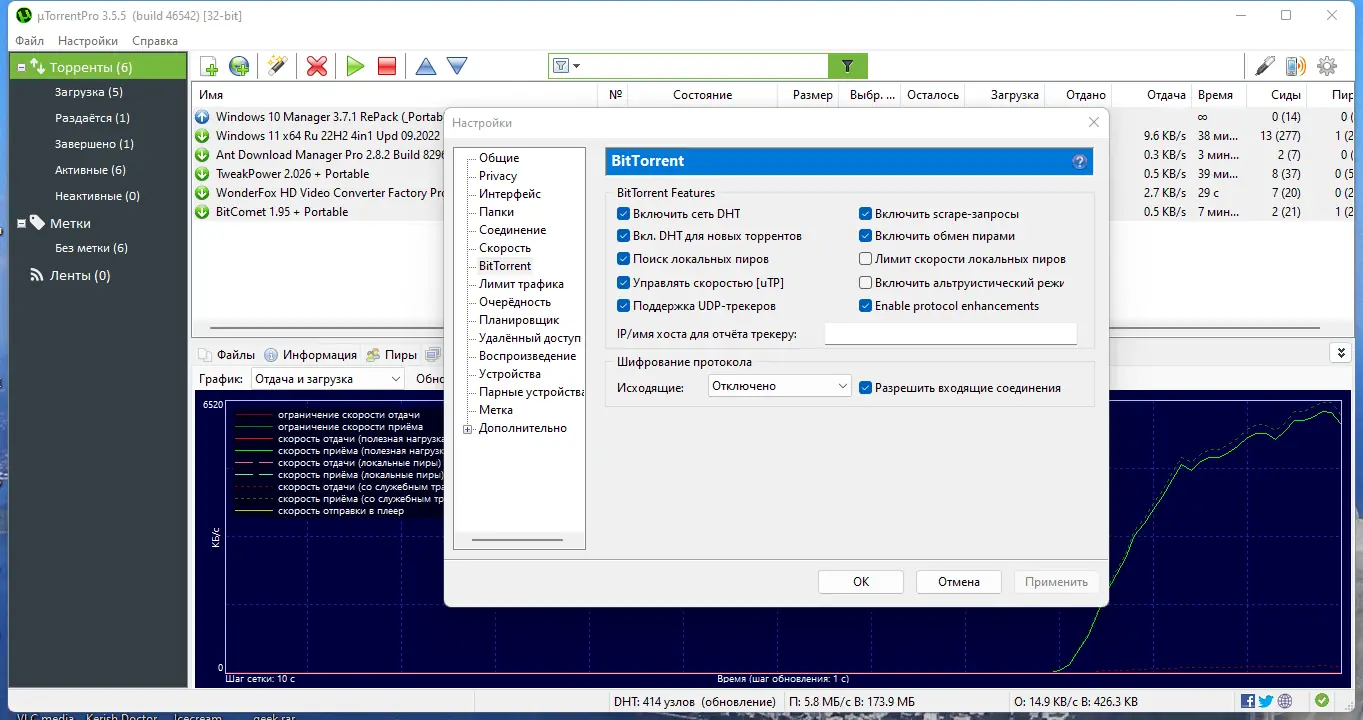Screen dimensions: 1363x720
Task: Open the Исходящие encryption dropdown
Action: click(780, 386)
